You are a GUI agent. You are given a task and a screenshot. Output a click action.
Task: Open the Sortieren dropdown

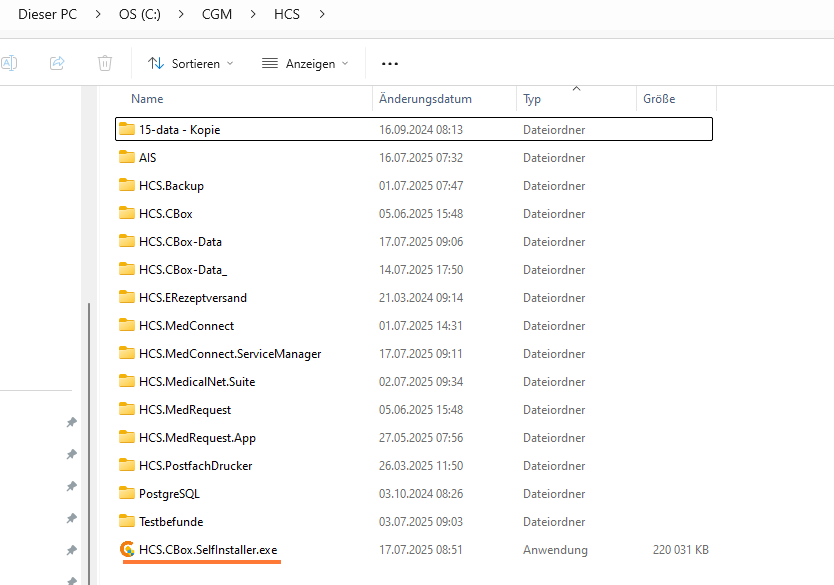pyautogui.click(x=190, y=63)
